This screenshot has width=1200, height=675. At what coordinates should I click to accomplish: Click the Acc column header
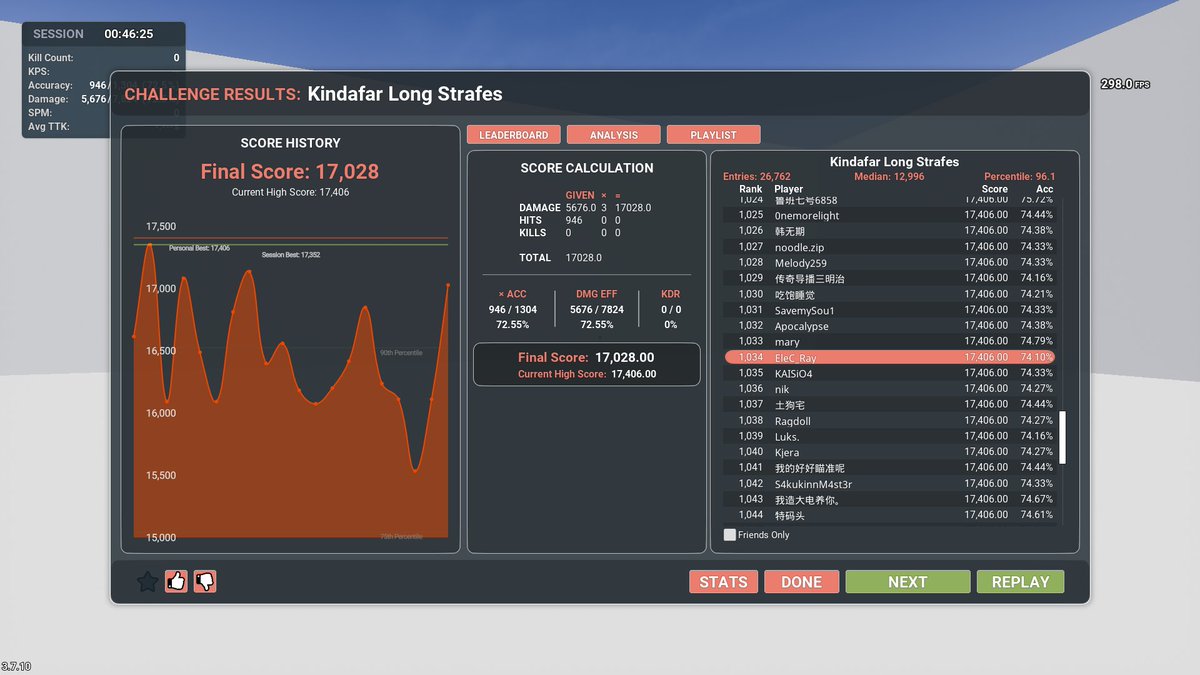point(1044,189)
